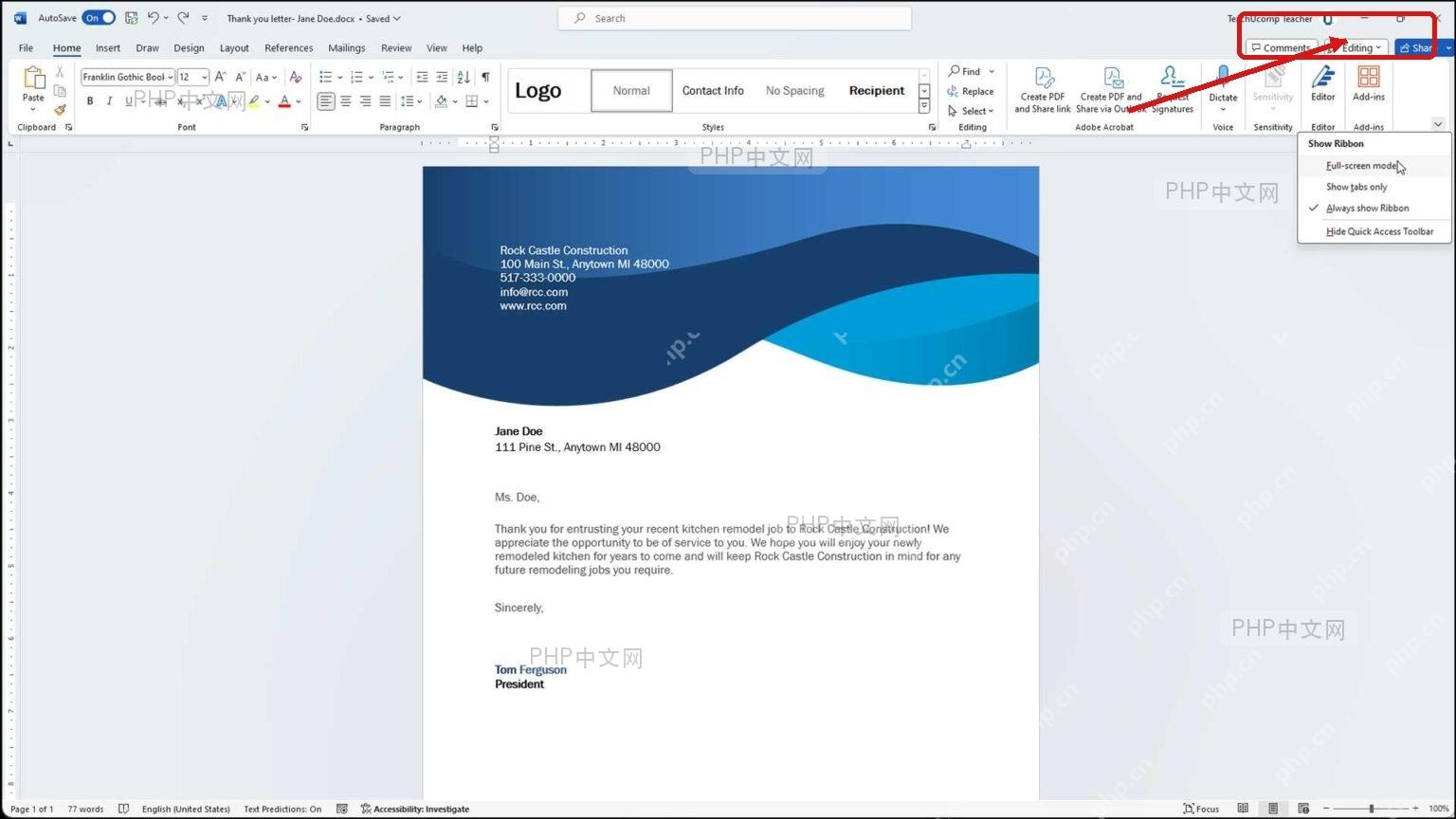Screen dimensions: 1456x819
Task: Select Show tabs only menu option
Action: [x=1356, y=188]
